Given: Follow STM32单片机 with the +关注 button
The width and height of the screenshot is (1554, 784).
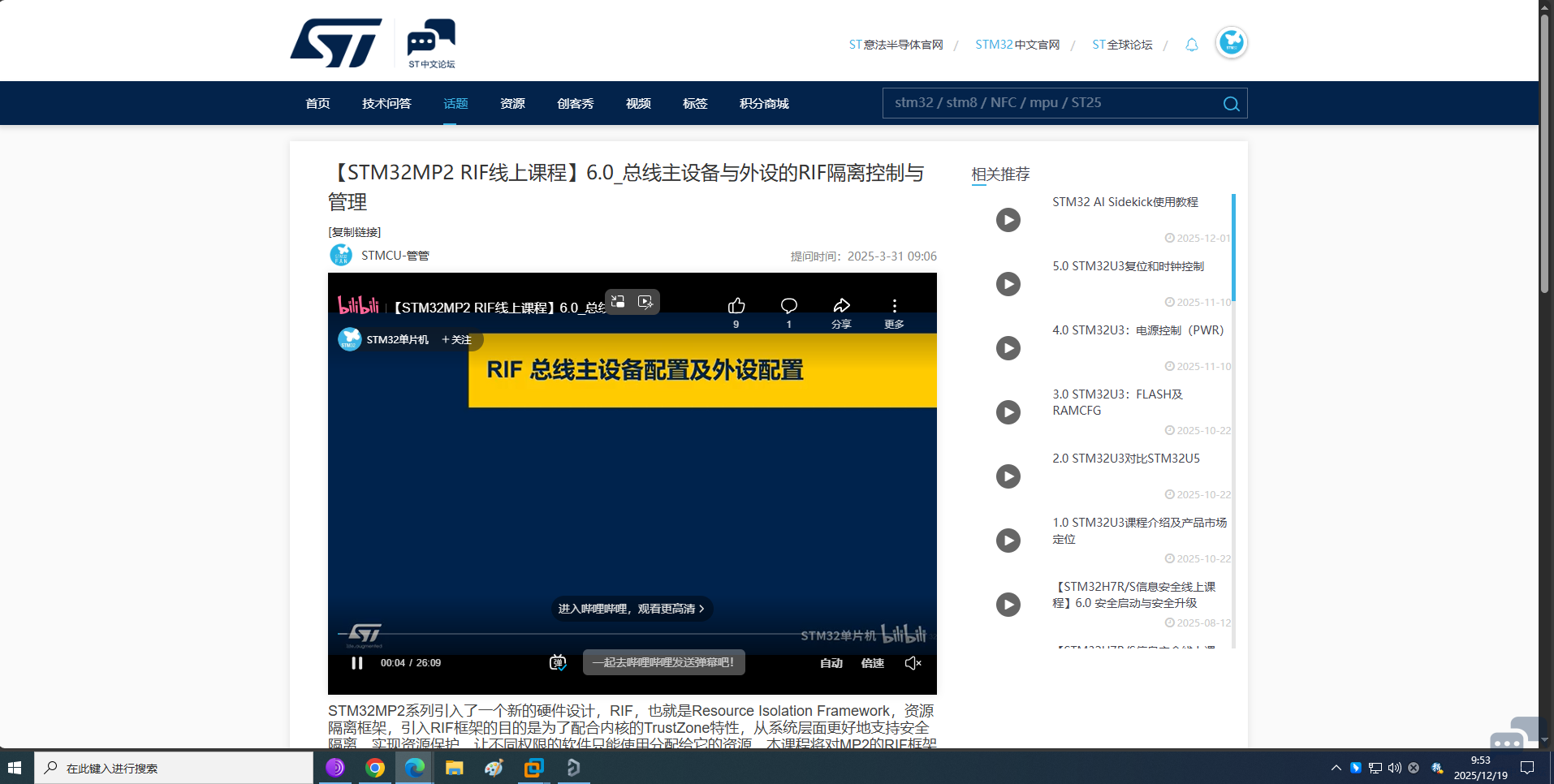Looking at the screenshot, I should pos(456,339).
